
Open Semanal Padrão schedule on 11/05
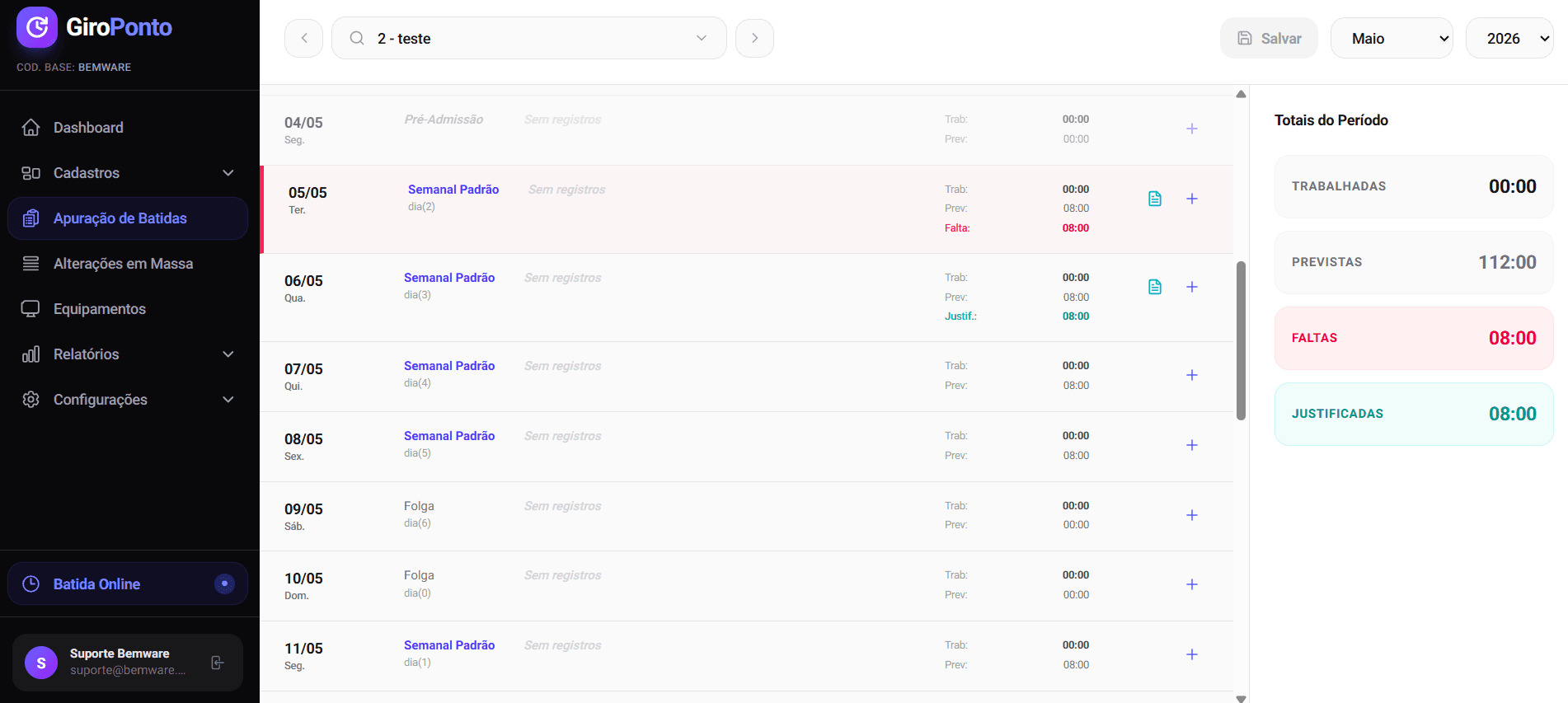pos(449,645)
